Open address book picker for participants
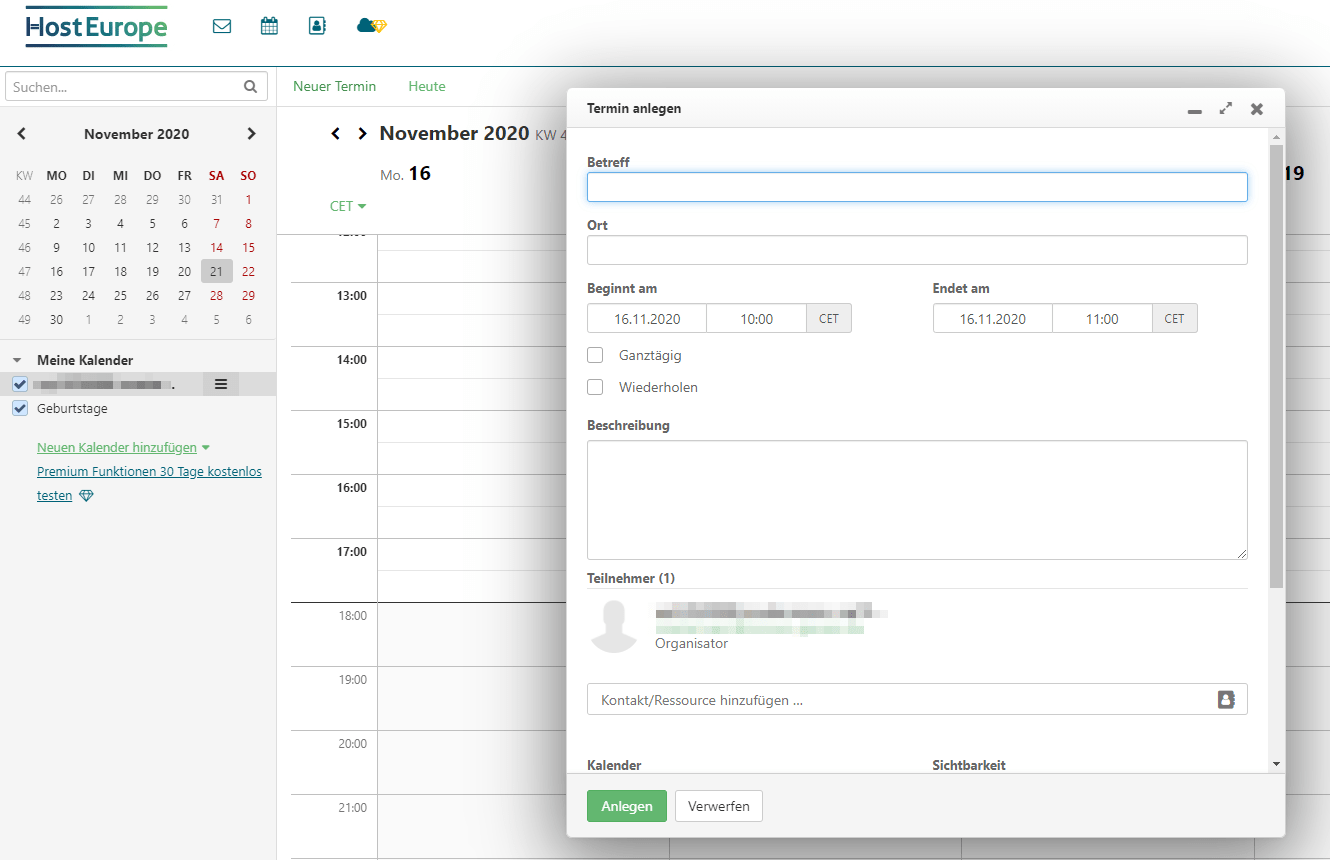Image resolution: width=1330 pixels, height=860 pixels. [x=1226, y=700]
